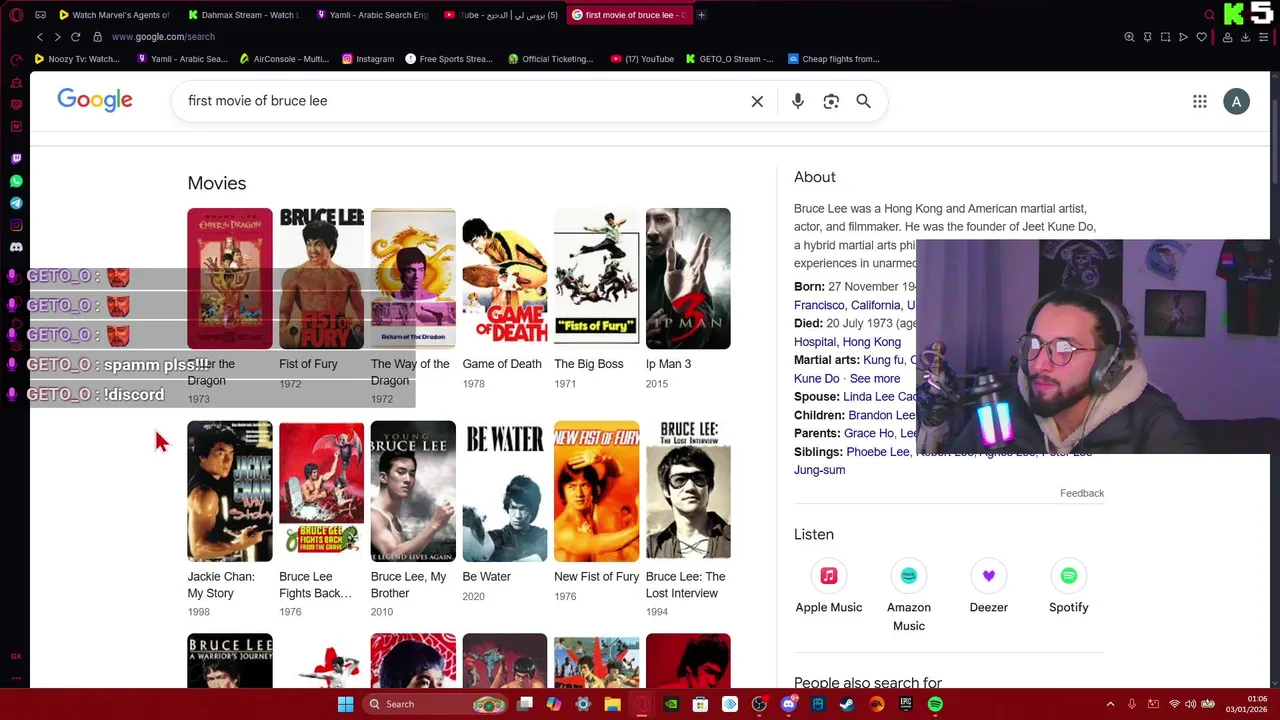Click See more martial arts link
The image size is (1280, 720).
click(875, 378)
